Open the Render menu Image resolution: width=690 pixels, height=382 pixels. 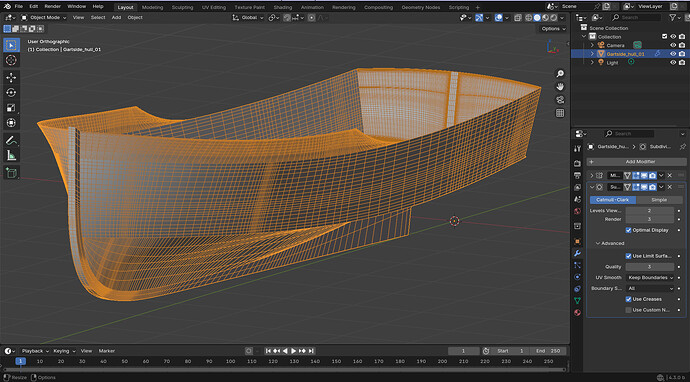[x=52, y=7]
